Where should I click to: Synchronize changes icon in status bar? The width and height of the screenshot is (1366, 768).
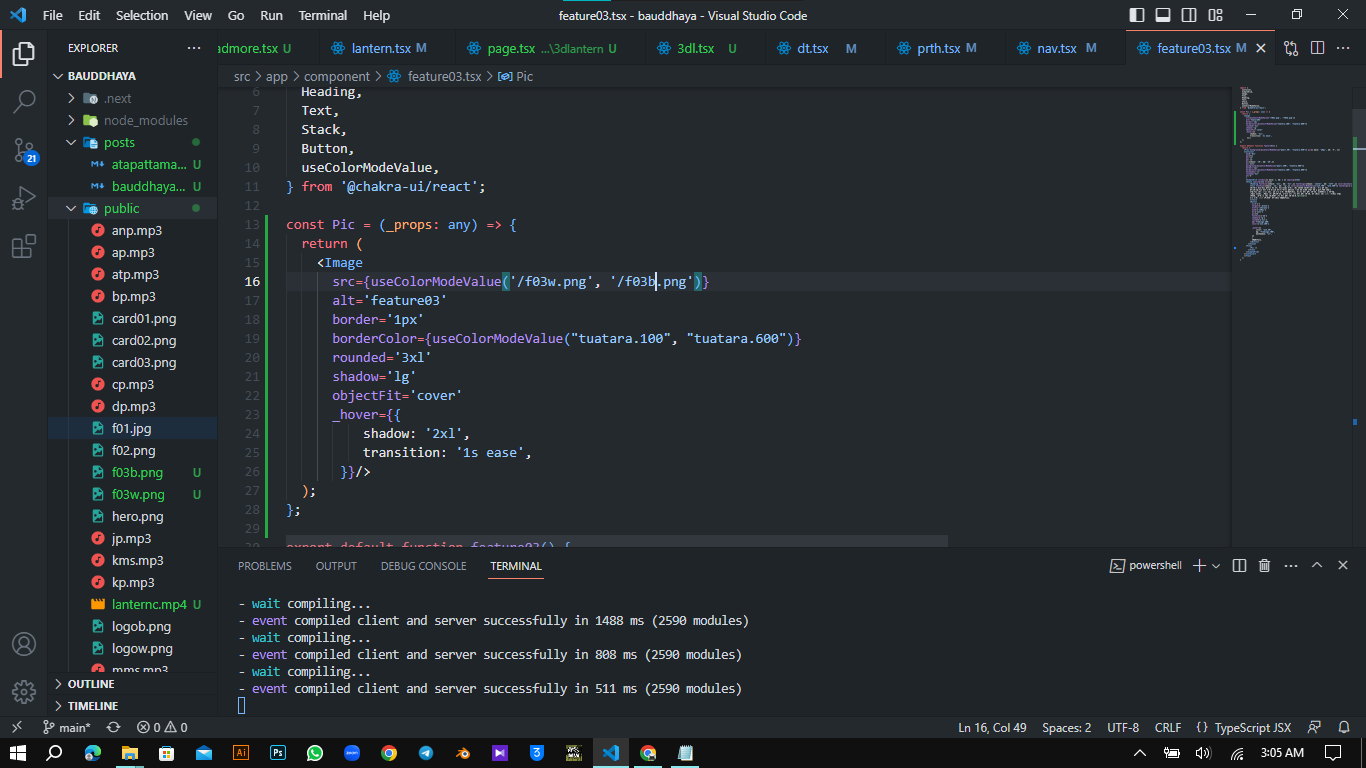[113, 727]
